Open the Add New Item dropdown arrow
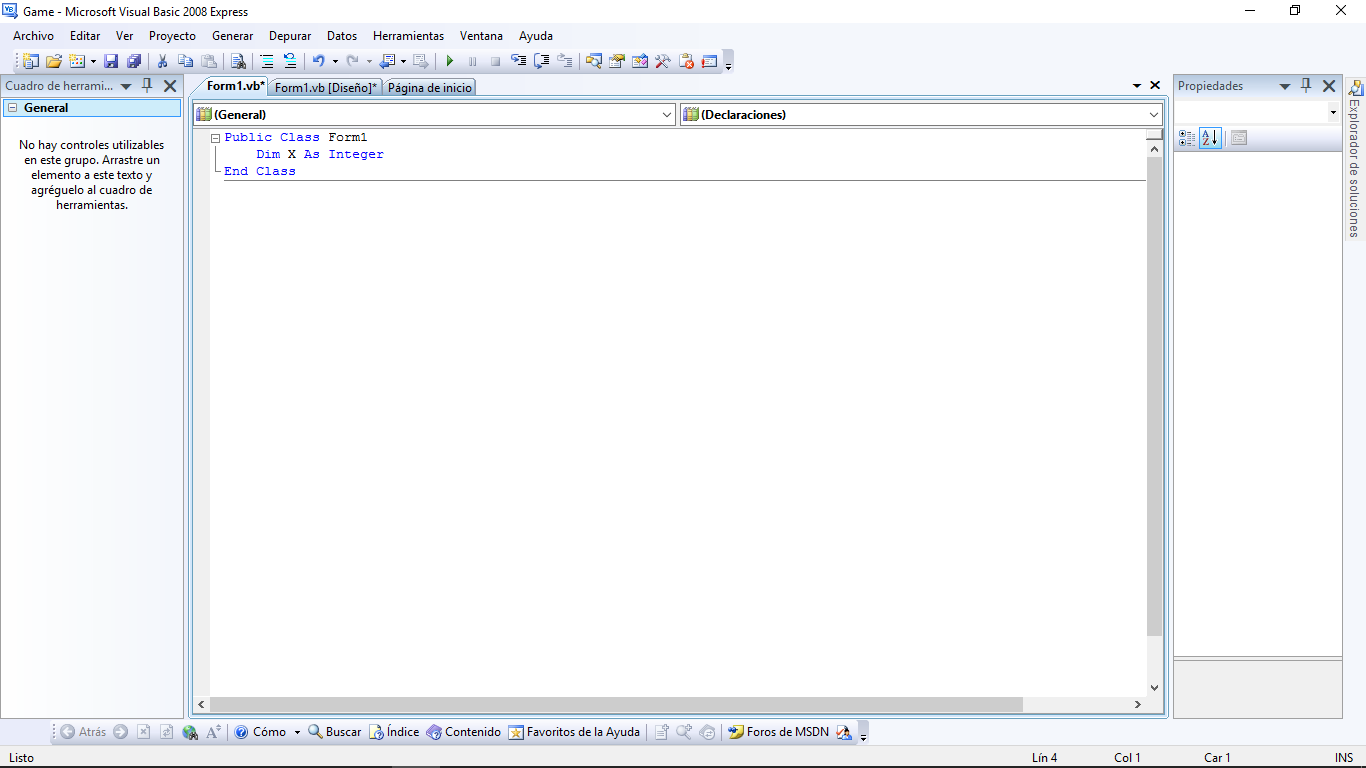The width and height of the screenshot is (1366, 768). [x=93, y=61]
